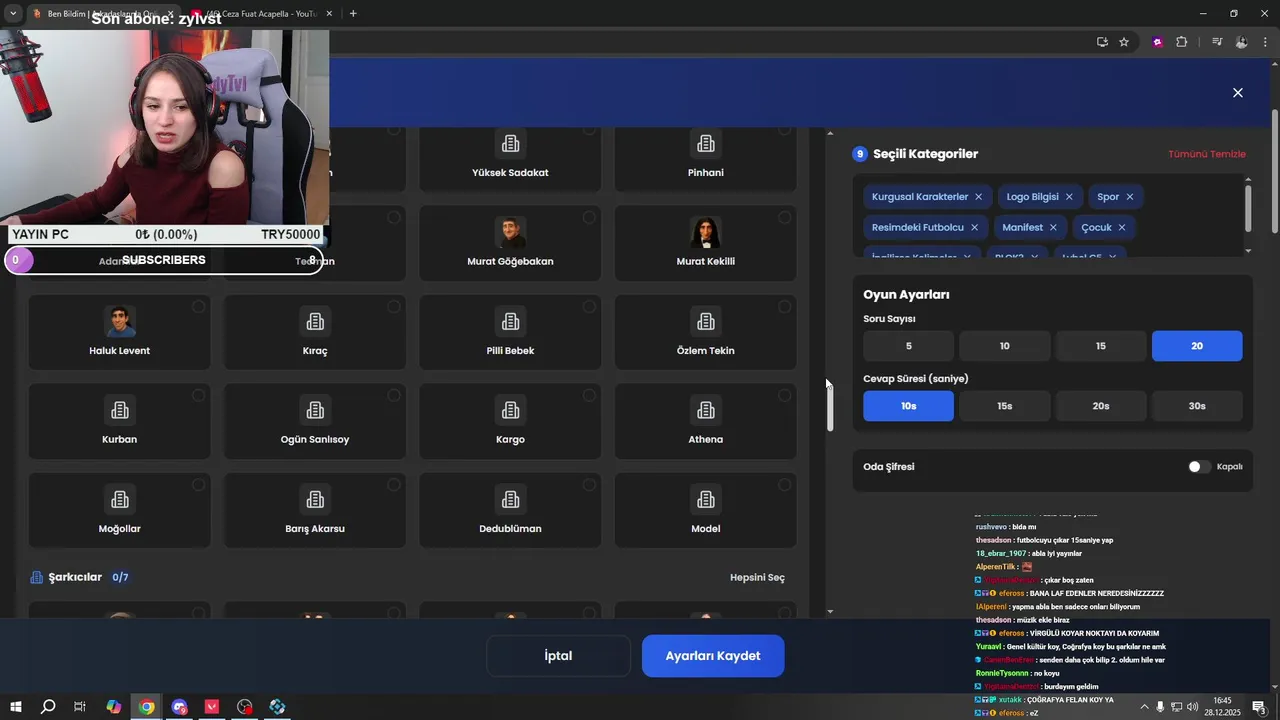Open Windows taskbar search

(48, 707)
